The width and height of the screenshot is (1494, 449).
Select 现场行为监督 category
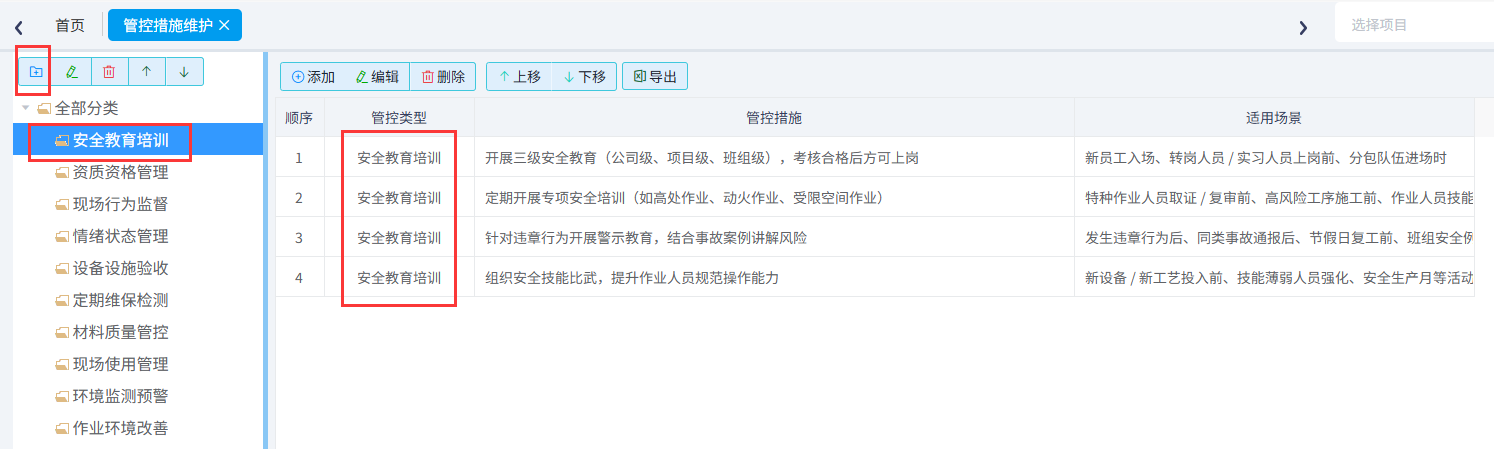point(120,204)
